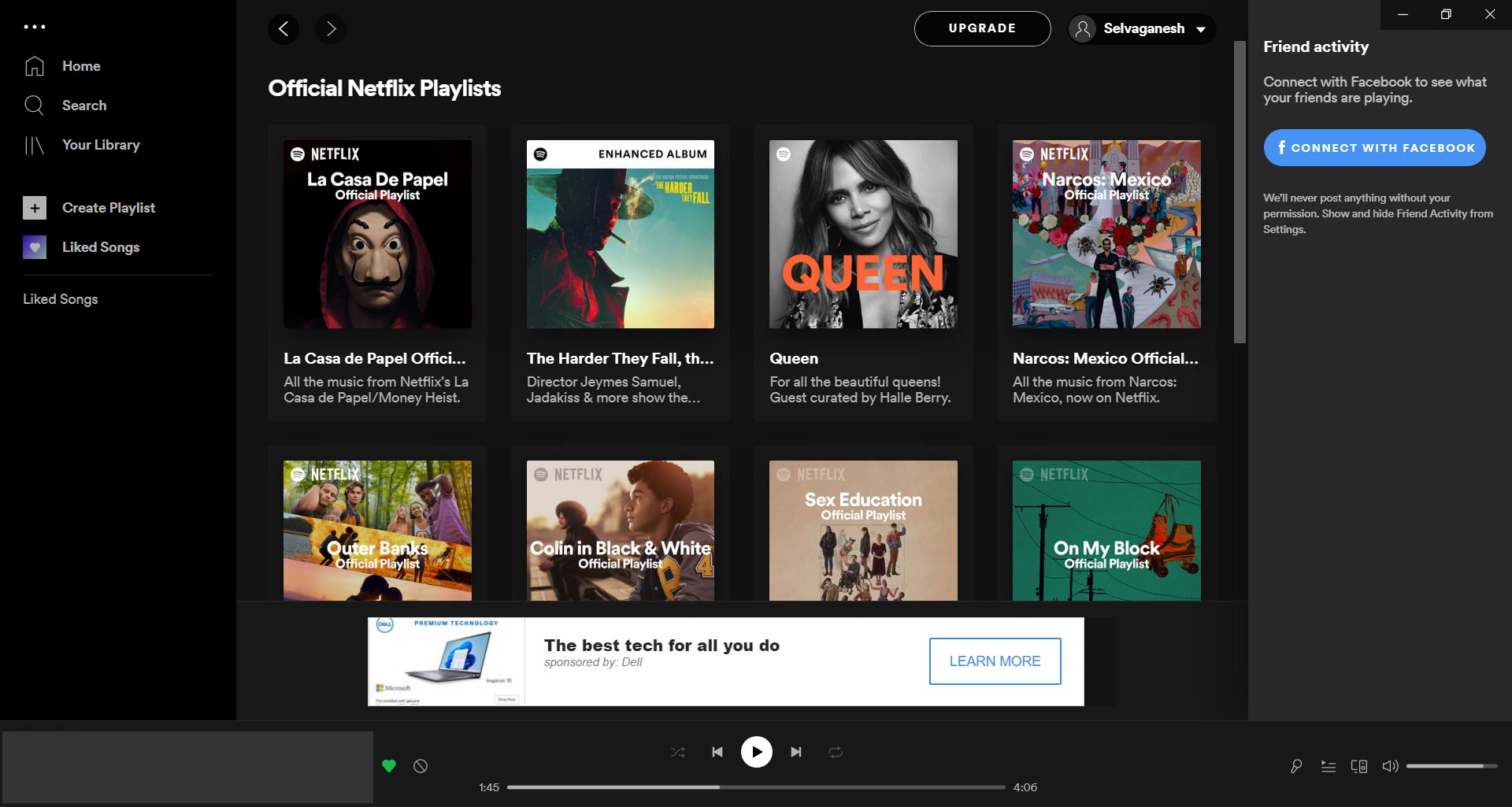Click the Liked Songs heart icon in the sidebar

(x=35, y=247)
